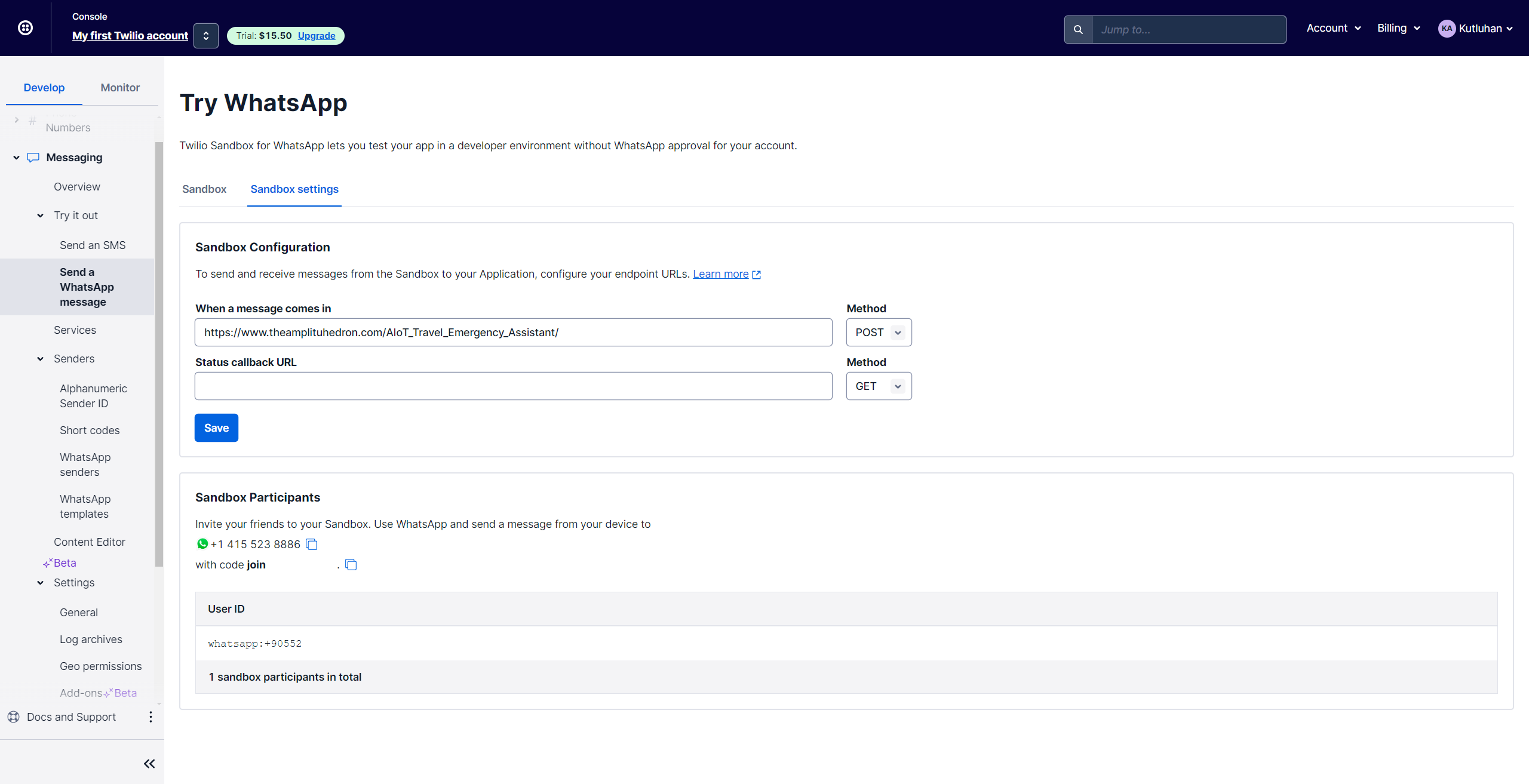Select Send a WhatsApp message

click(x=77, y=287)
